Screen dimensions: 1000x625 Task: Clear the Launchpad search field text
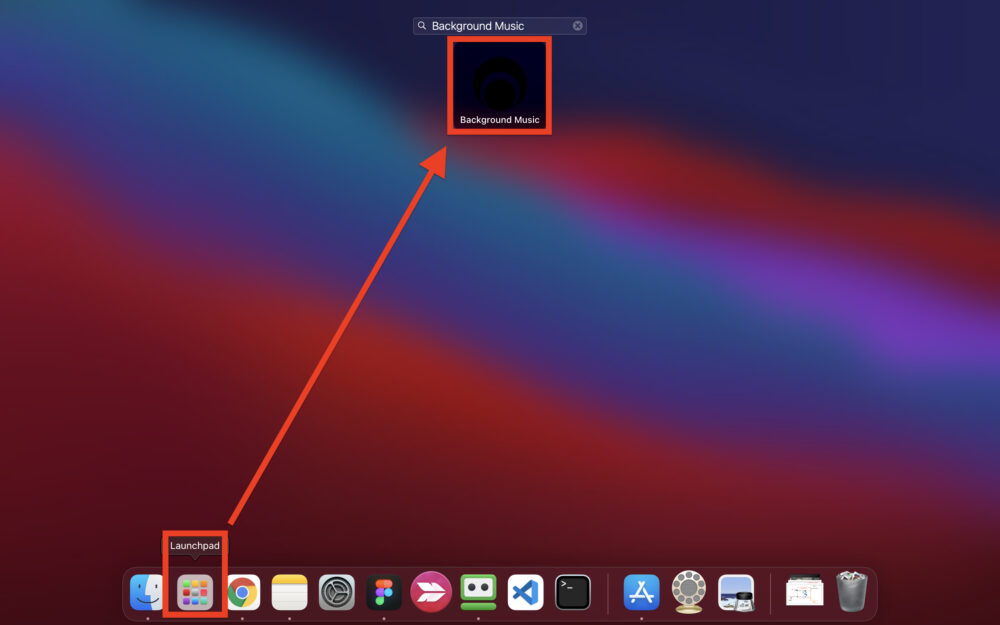[x=577, y=26]
